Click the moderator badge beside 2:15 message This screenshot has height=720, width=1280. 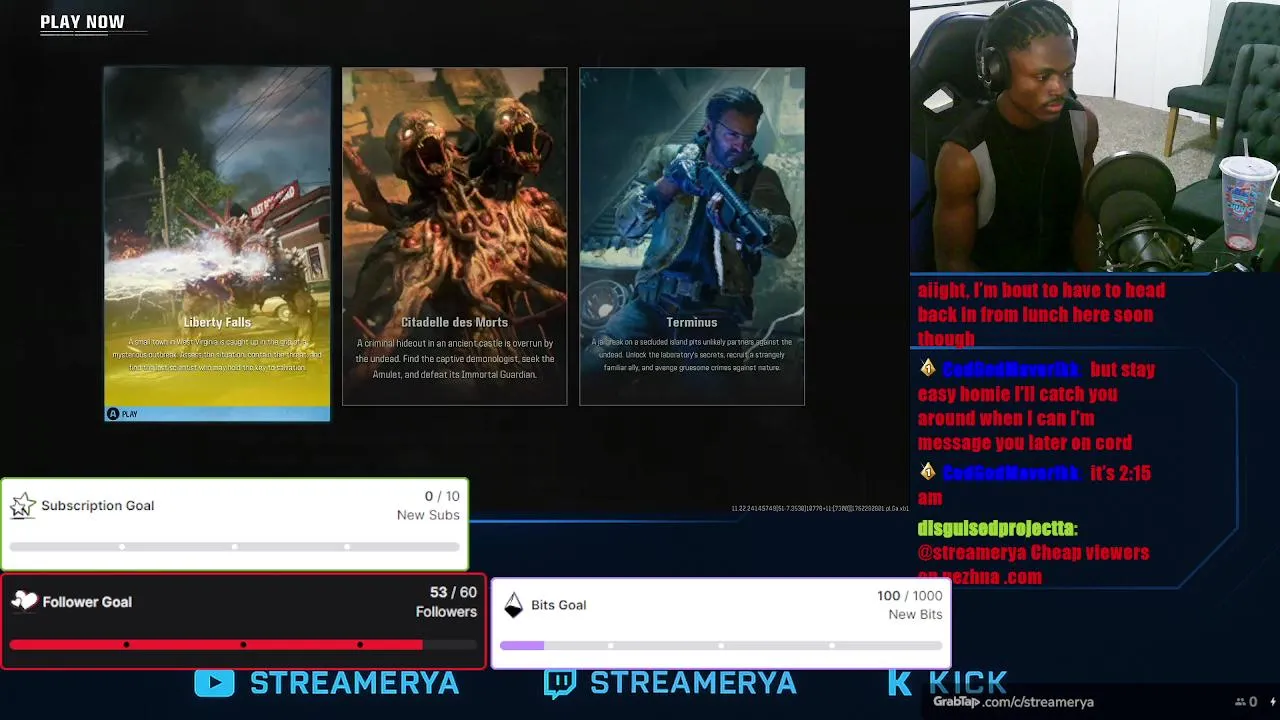point(928,472)
